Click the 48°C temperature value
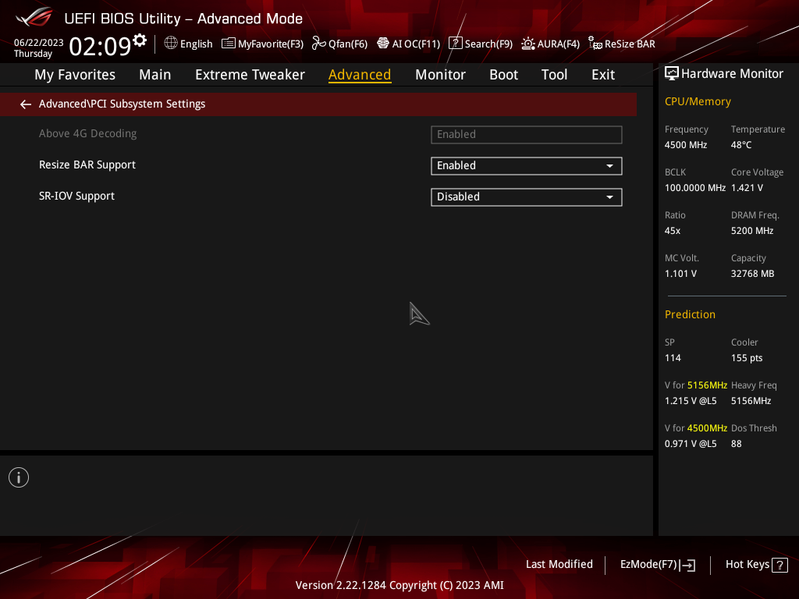Screen dimensions: 799x599 [741, 145]
